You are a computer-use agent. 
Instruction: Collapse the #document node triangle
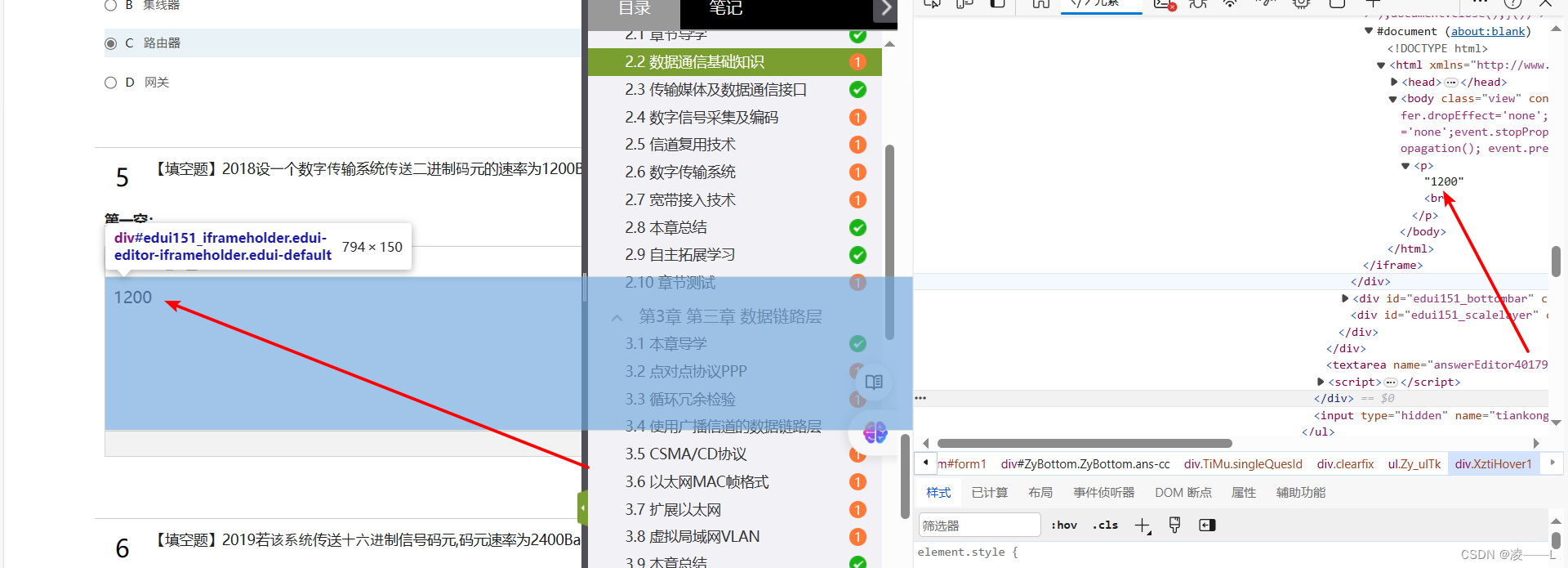(1369, 31)
